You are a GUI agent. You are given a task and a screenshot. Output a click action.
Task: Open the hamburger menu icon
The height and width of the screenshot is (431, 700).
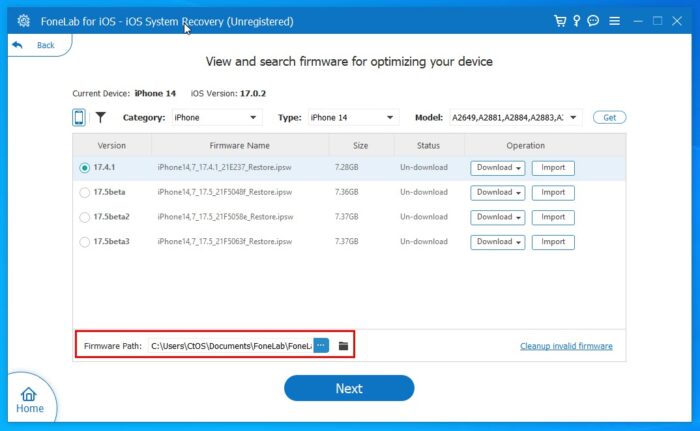click(615, 21)
